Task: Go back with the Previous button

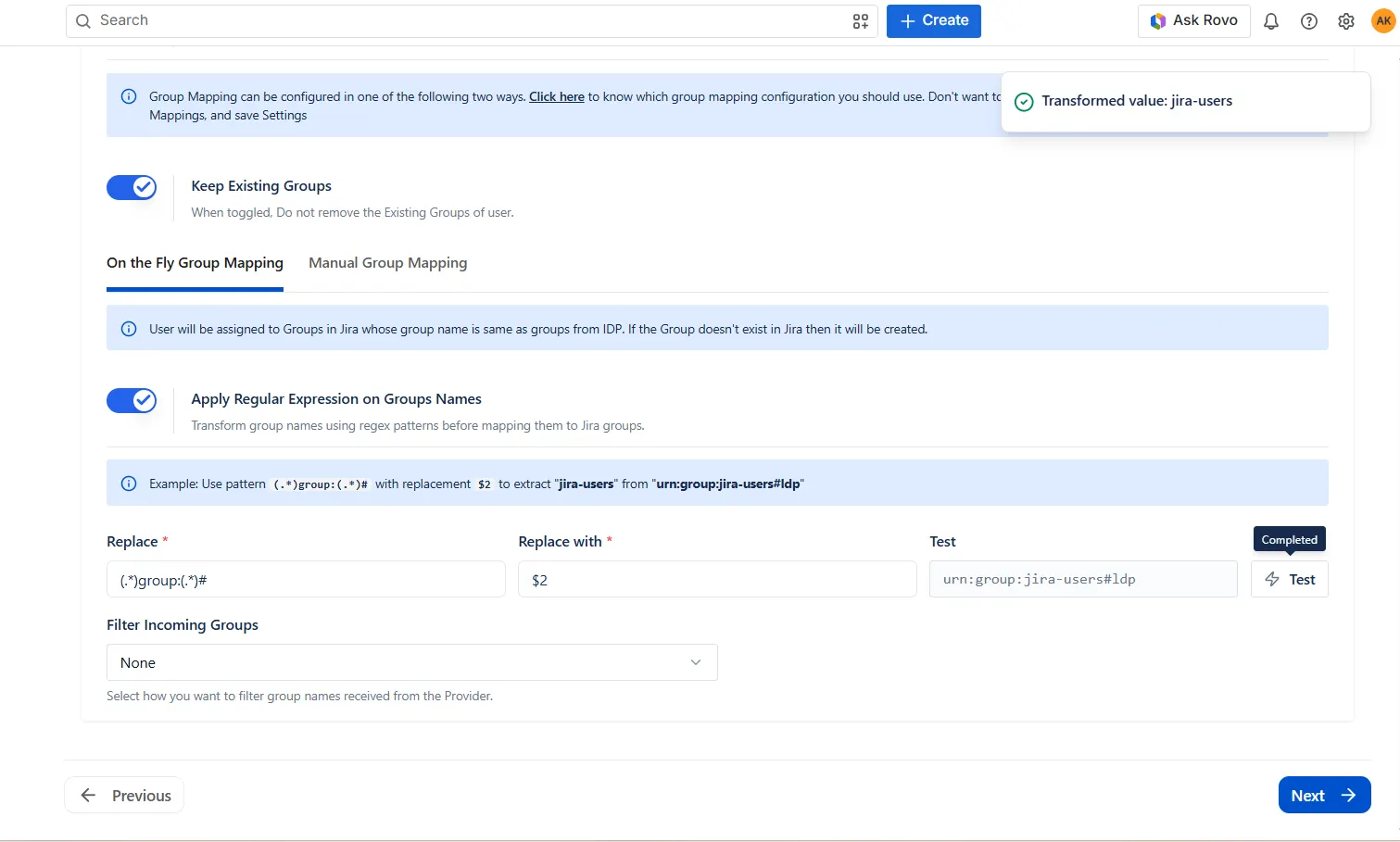Action: click(124, 795)
